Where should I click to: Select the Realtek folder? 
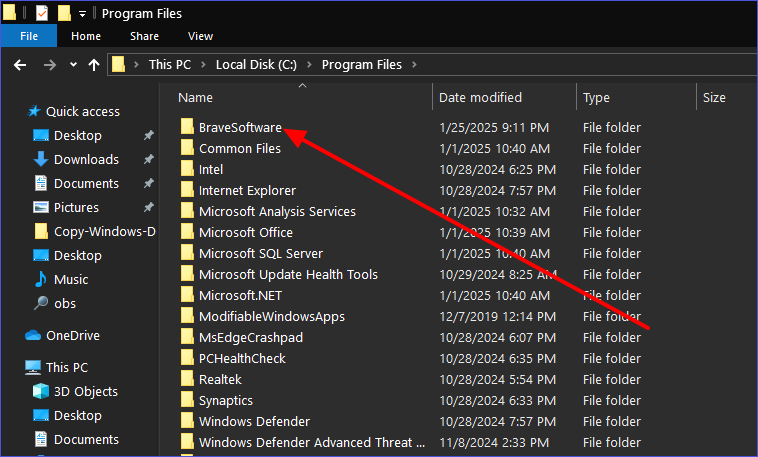pyautogui.click(x=220, y=380)
